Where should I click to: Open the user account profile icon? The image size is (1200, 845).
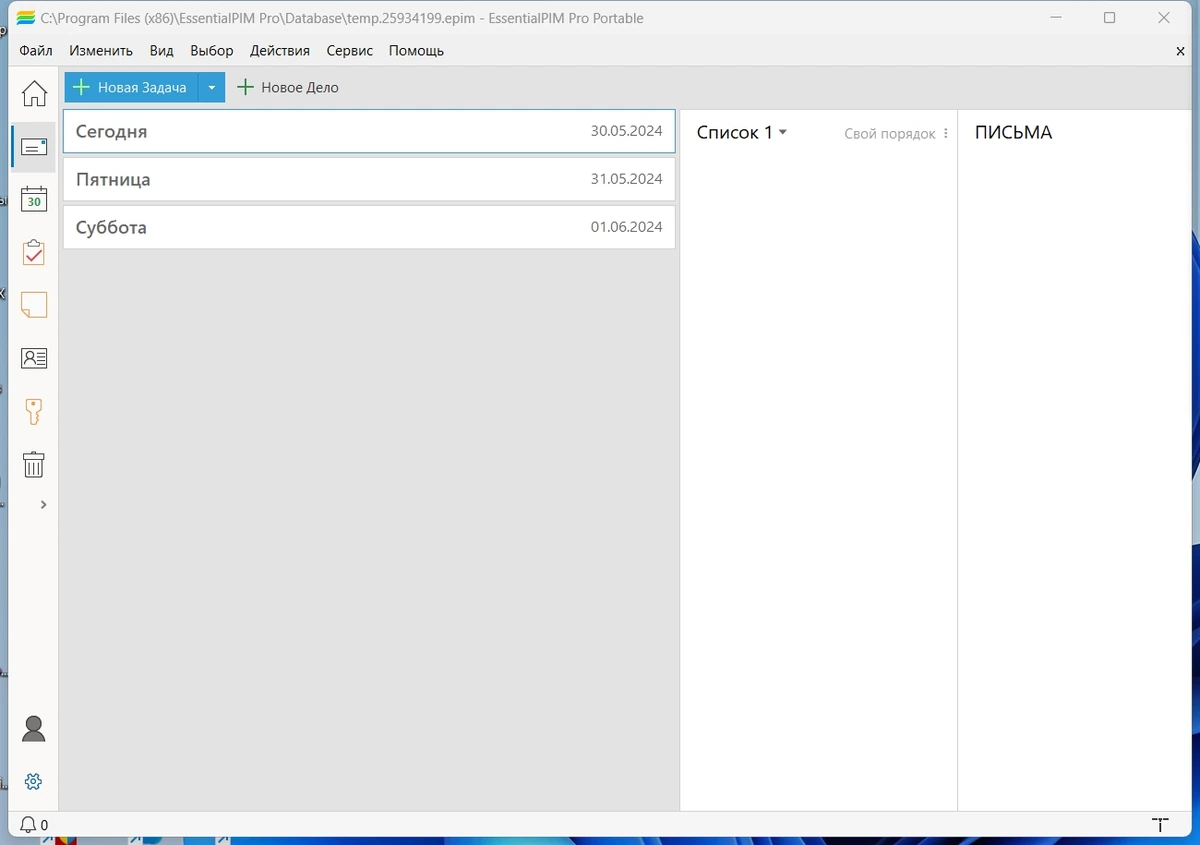(x=34, y=729)
